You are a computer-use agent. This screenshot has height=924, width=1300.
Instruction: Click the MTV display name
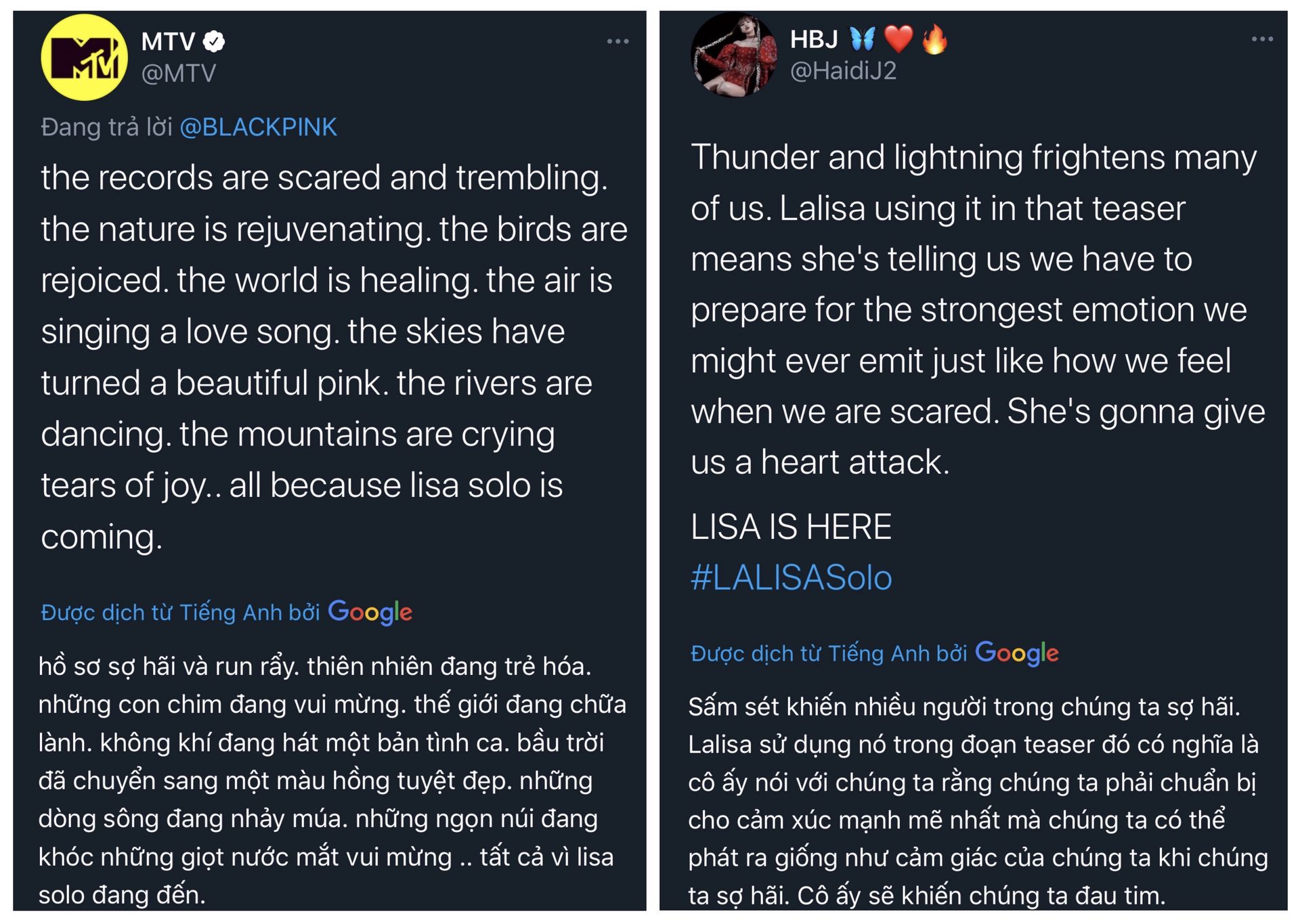pos(168,42)
